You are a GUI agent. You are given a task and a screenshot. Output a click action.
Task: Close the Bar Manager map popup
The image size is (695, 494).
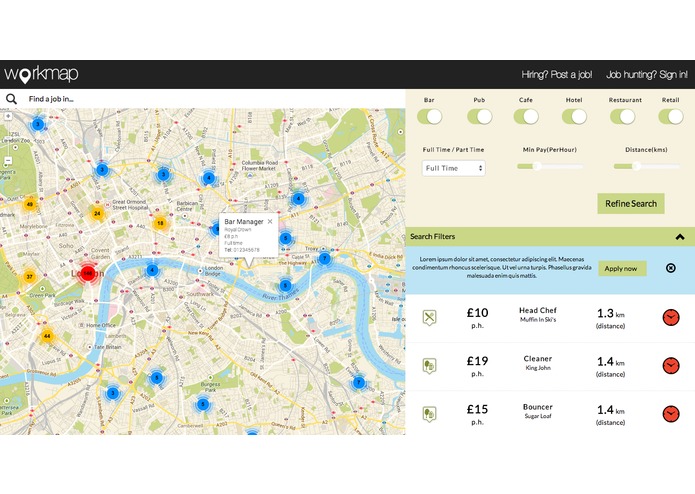(x=270, y=221)
